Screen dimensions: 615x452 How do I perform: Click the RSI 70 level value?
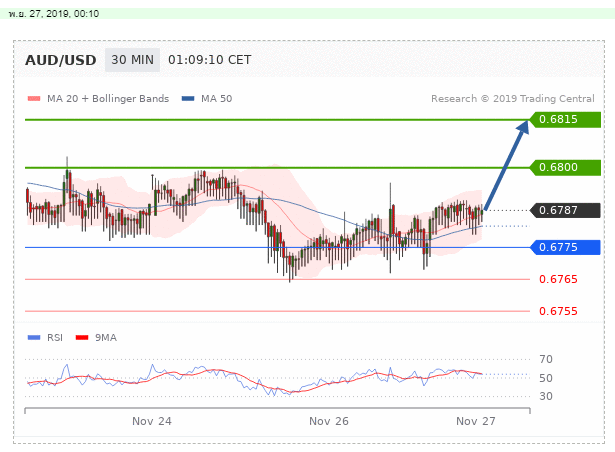(546, 359)
